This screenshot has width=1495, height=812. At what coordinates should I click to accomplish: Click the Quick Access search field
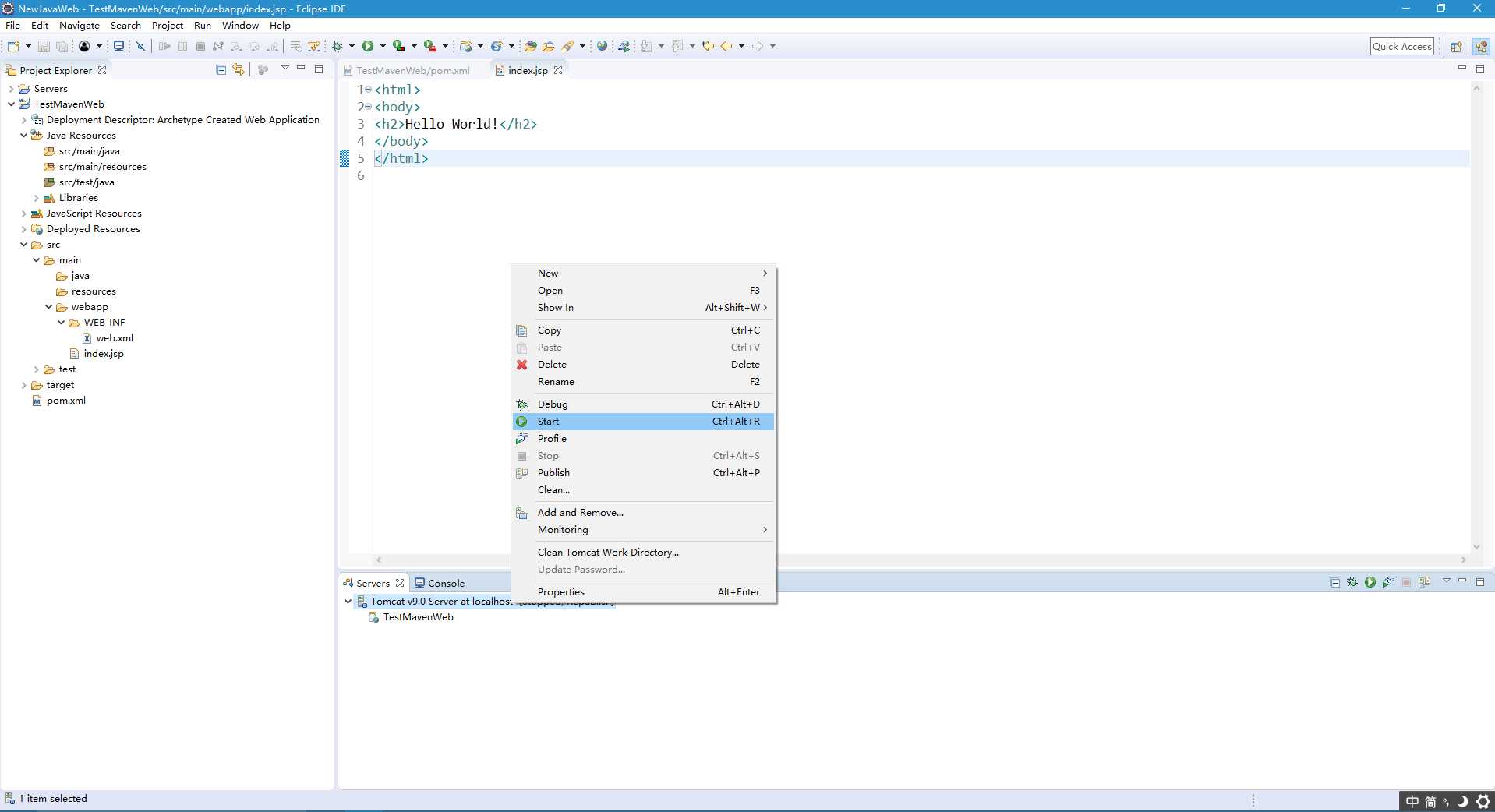pos(1401,47)
